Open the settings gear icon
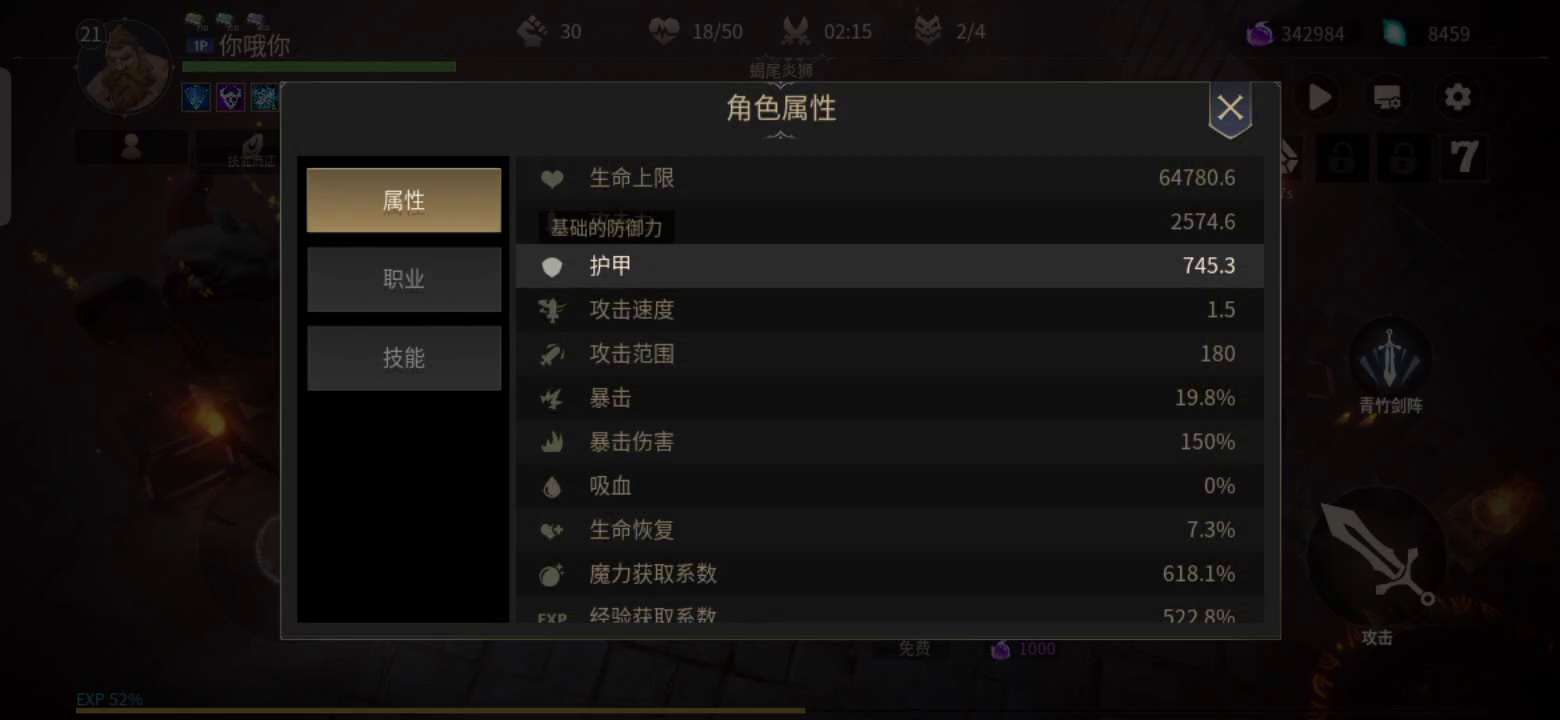This screenshot has width=1560, height=720. pyautogui.click(x=1458, y=97)
